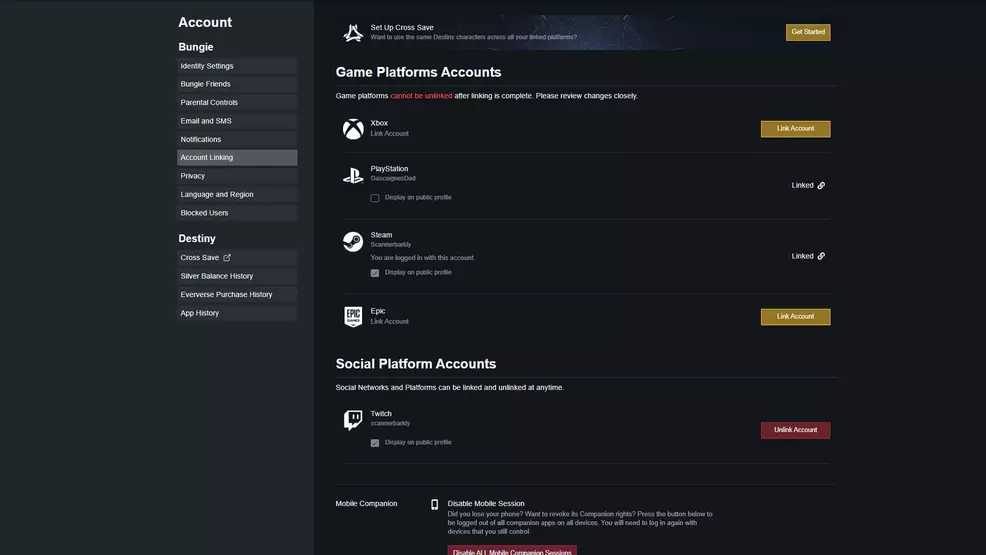Disable all mobile companion sessions
Image resolution: width=986 pixels, height=555 pixels.
pyautogui.click(x=512, y=550)
